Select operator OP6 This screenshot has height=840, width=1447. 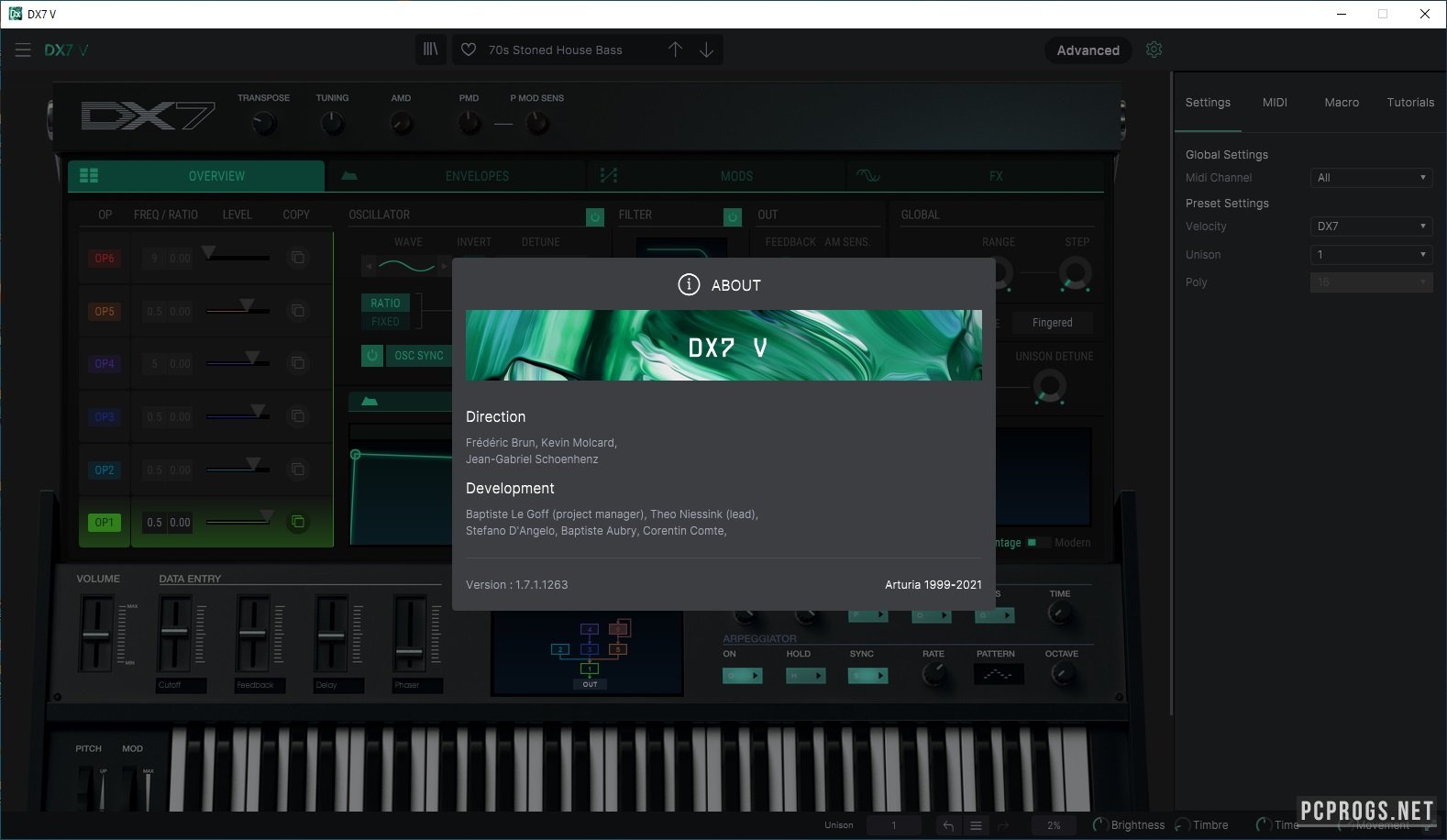pyautogui.click(x=105, y=259)
